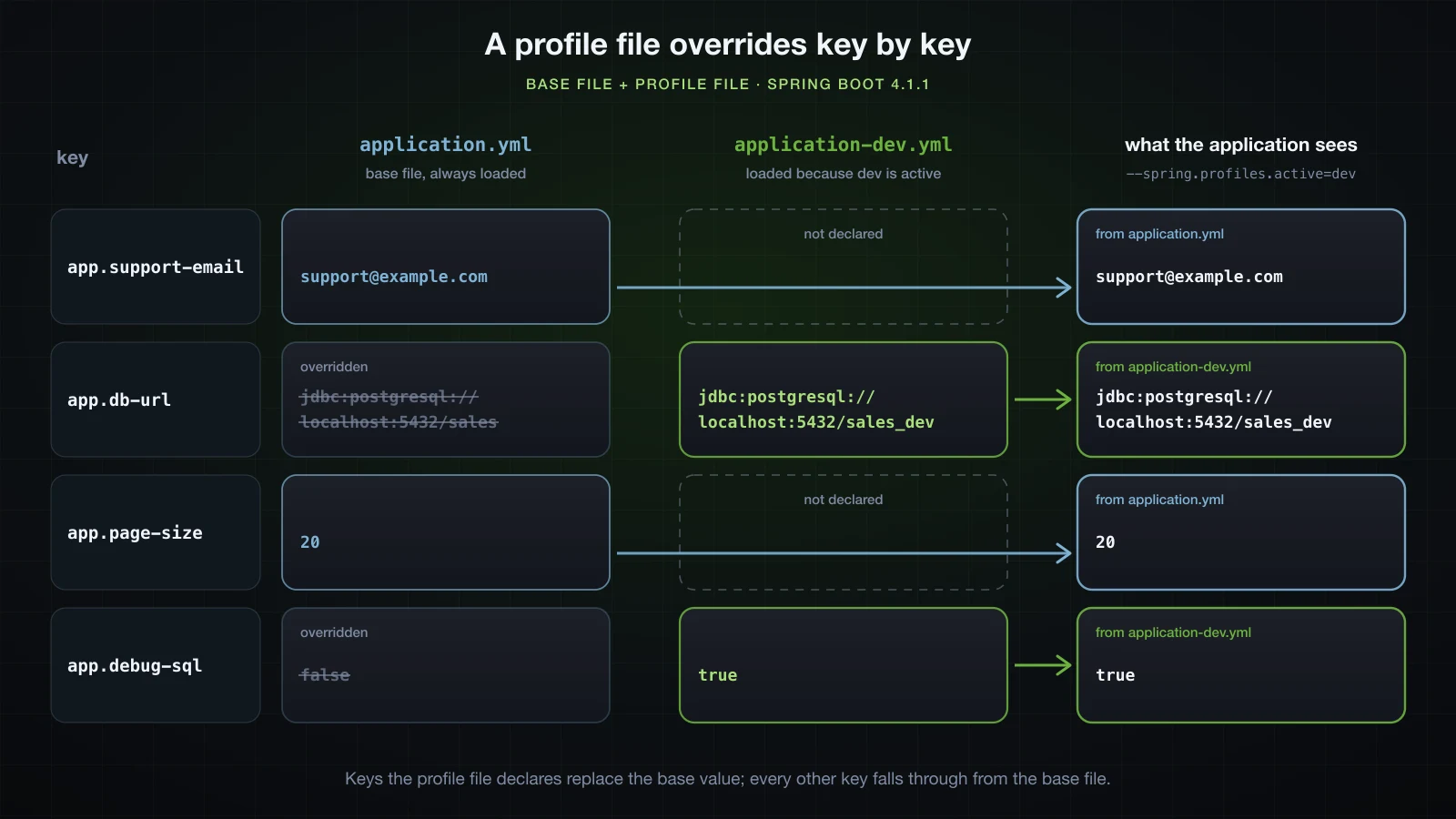1456x819 pixels.
Task: Click 'localhost:5432/sales_dev' in the application-dev.yml column
Action: 816,422
